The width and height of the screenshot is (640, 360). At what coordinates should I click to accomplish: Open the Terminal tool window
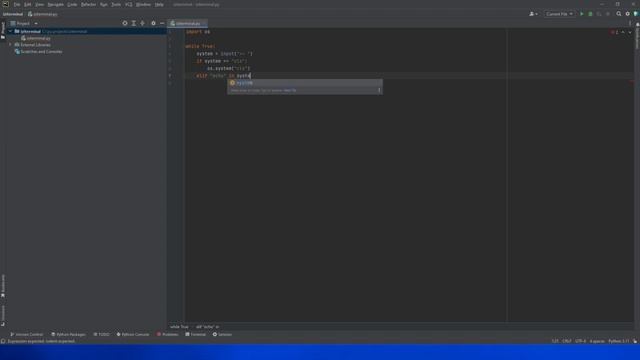196,334
